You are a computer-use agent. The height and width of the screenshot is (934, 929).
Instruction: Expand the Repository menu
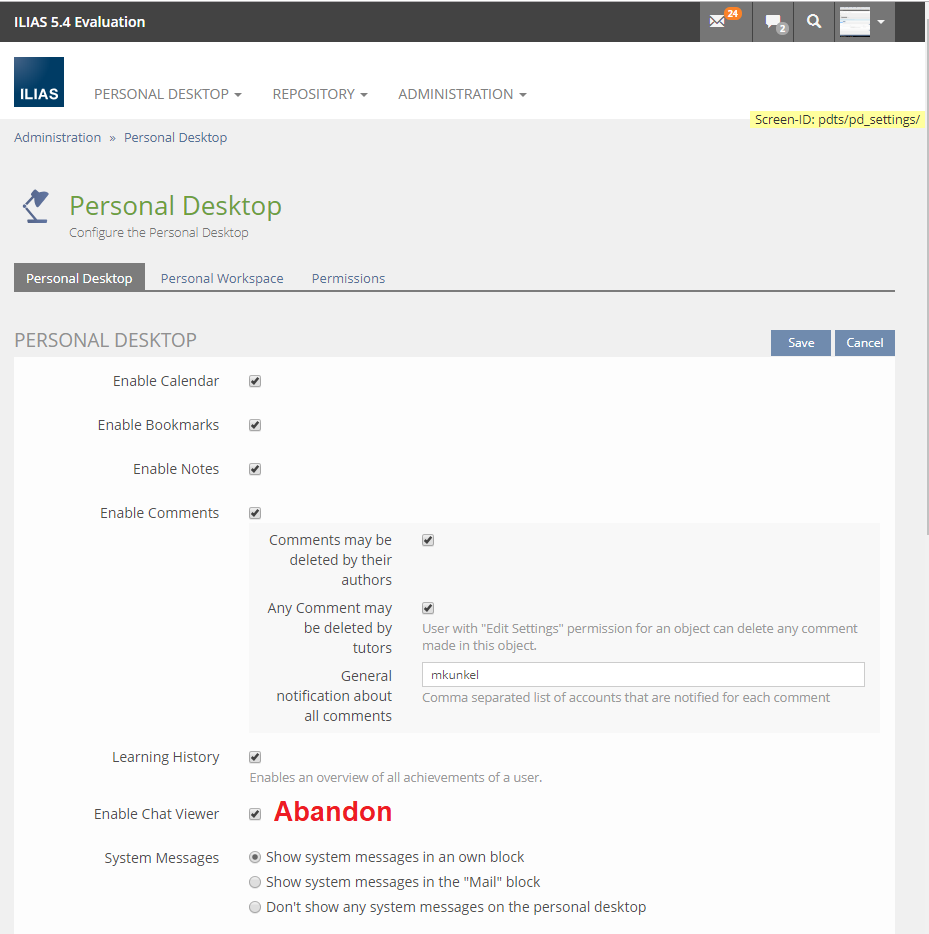point(319,94)
